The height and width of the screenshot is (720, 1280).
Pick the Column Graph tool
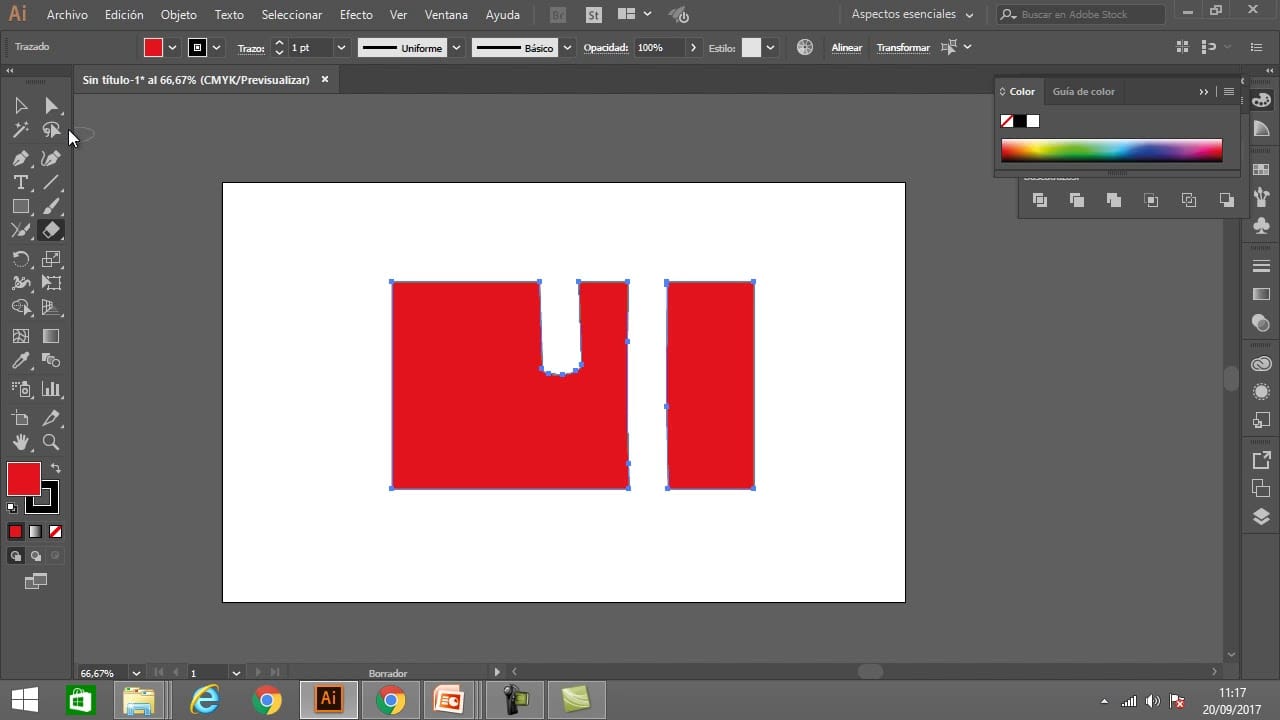click(x=51, y=389)
